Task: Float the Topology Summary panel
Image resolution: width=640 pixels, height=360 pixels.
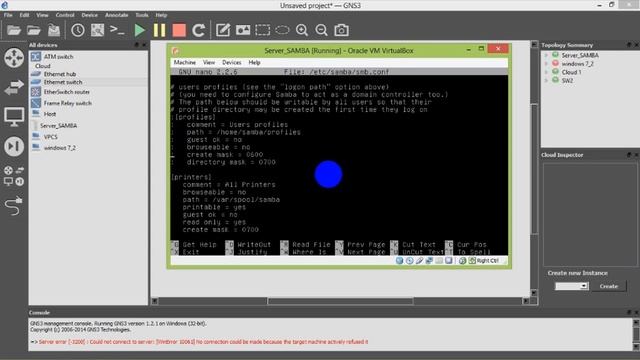Action: tap(629, 45)
